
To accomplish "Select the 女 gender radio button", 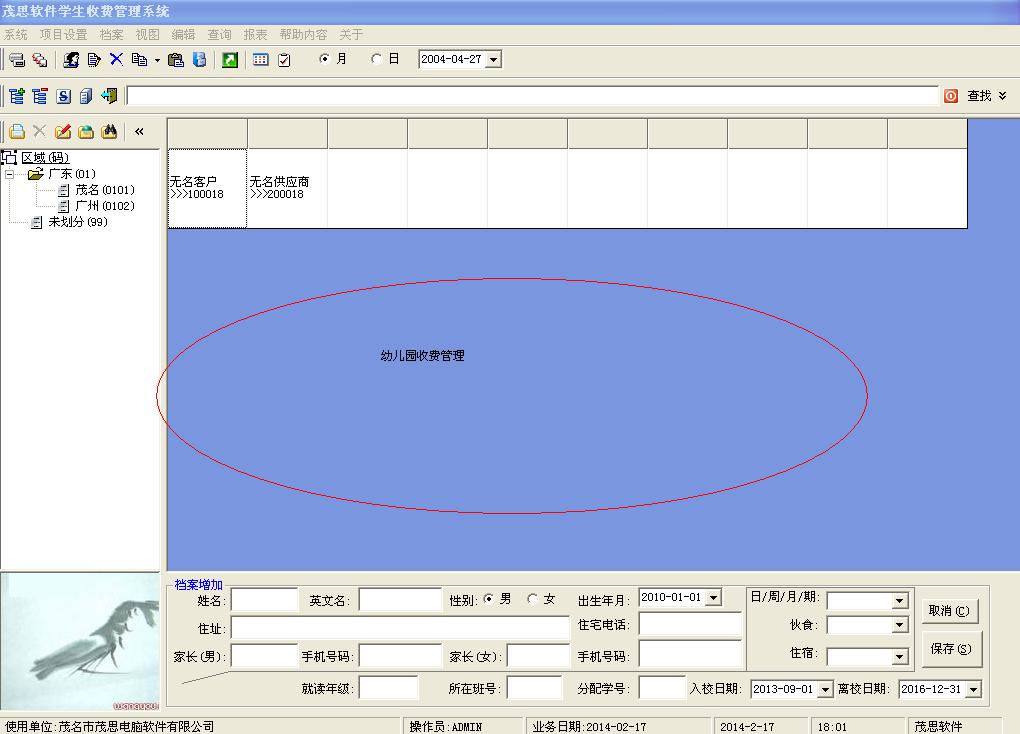I will (532, 599).
